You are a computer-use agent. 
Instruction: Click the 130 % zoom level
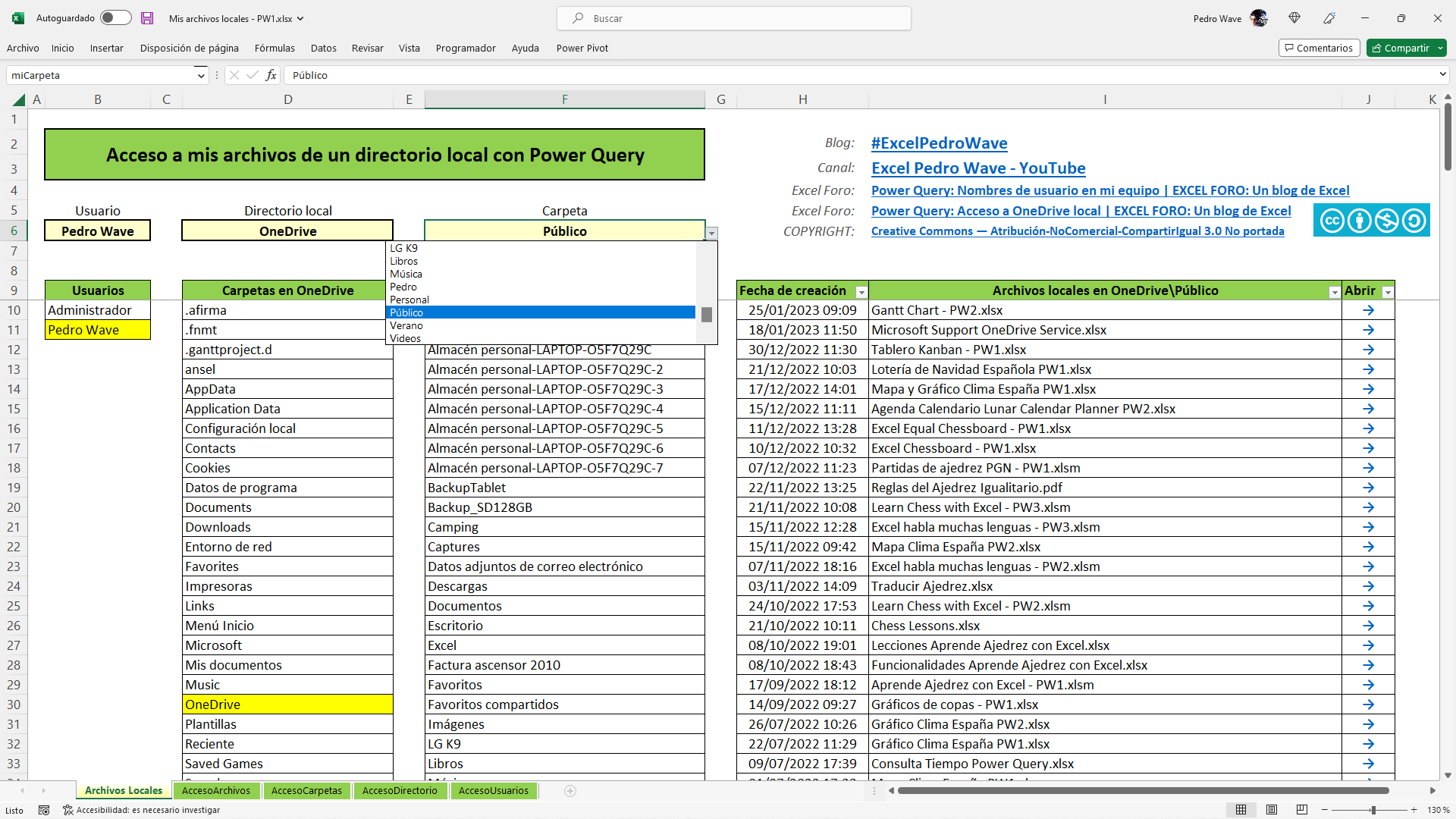click(x=1438, y=810)
